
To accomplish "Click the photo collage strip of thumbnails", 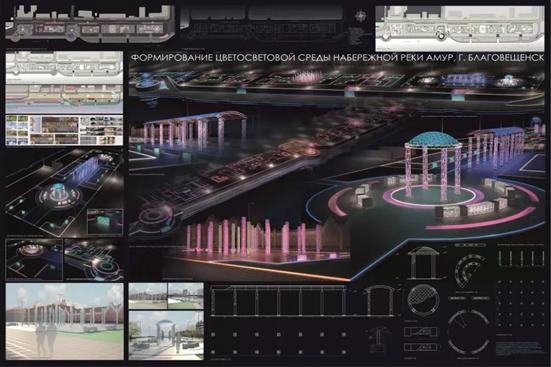I will pyautogui.click(x=64, y=130).
